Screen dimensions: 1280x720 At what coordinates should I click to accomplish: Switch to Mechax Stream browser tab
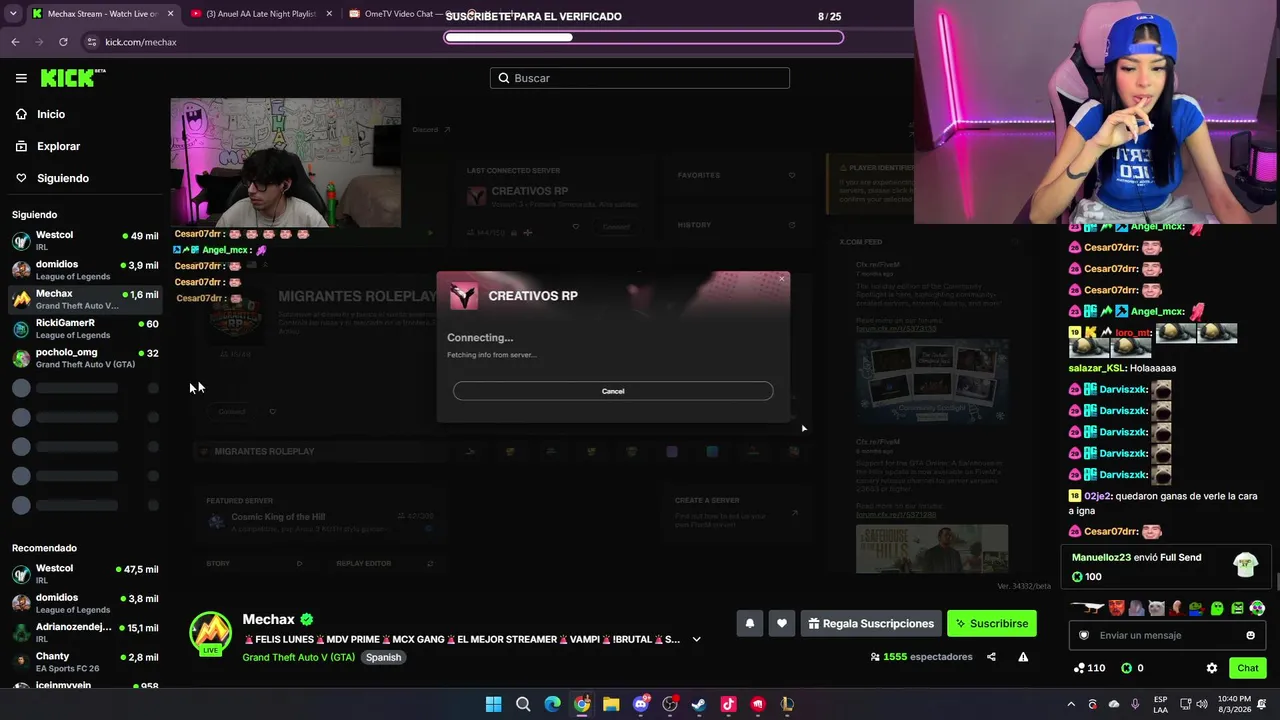[101, 14]
